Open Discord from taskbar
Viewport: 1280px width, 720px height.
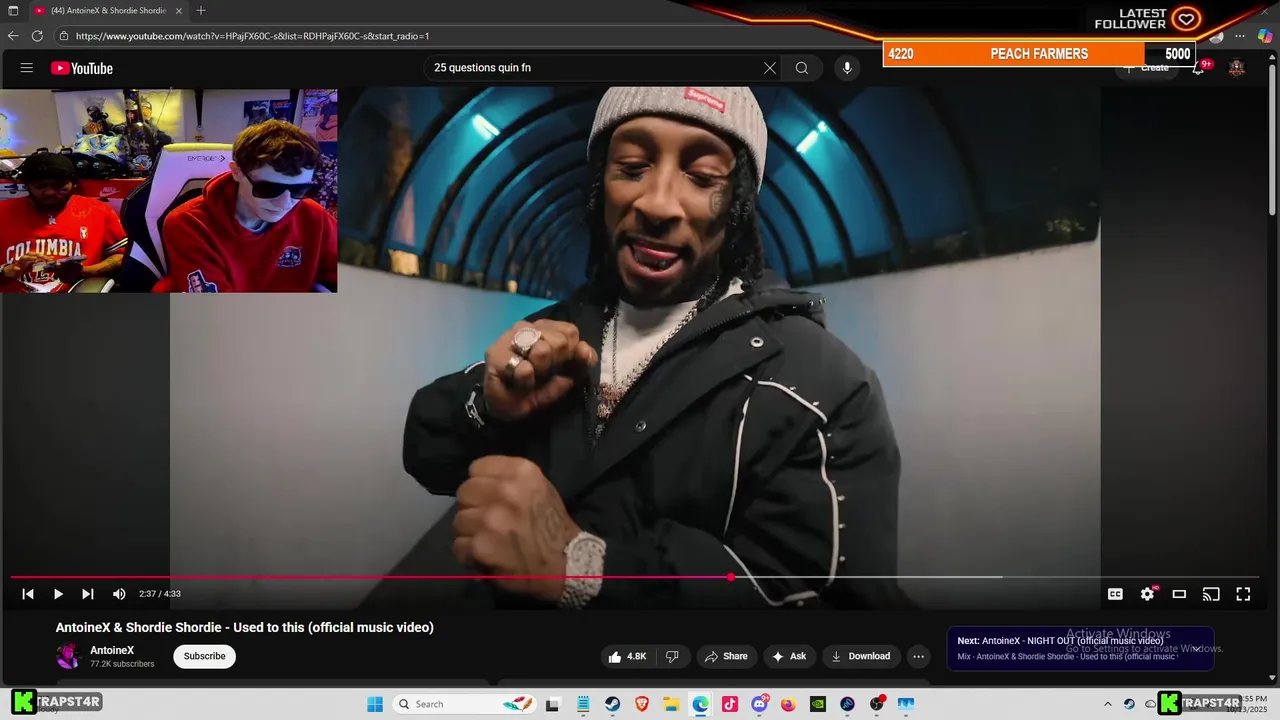(x=760, y=704)
